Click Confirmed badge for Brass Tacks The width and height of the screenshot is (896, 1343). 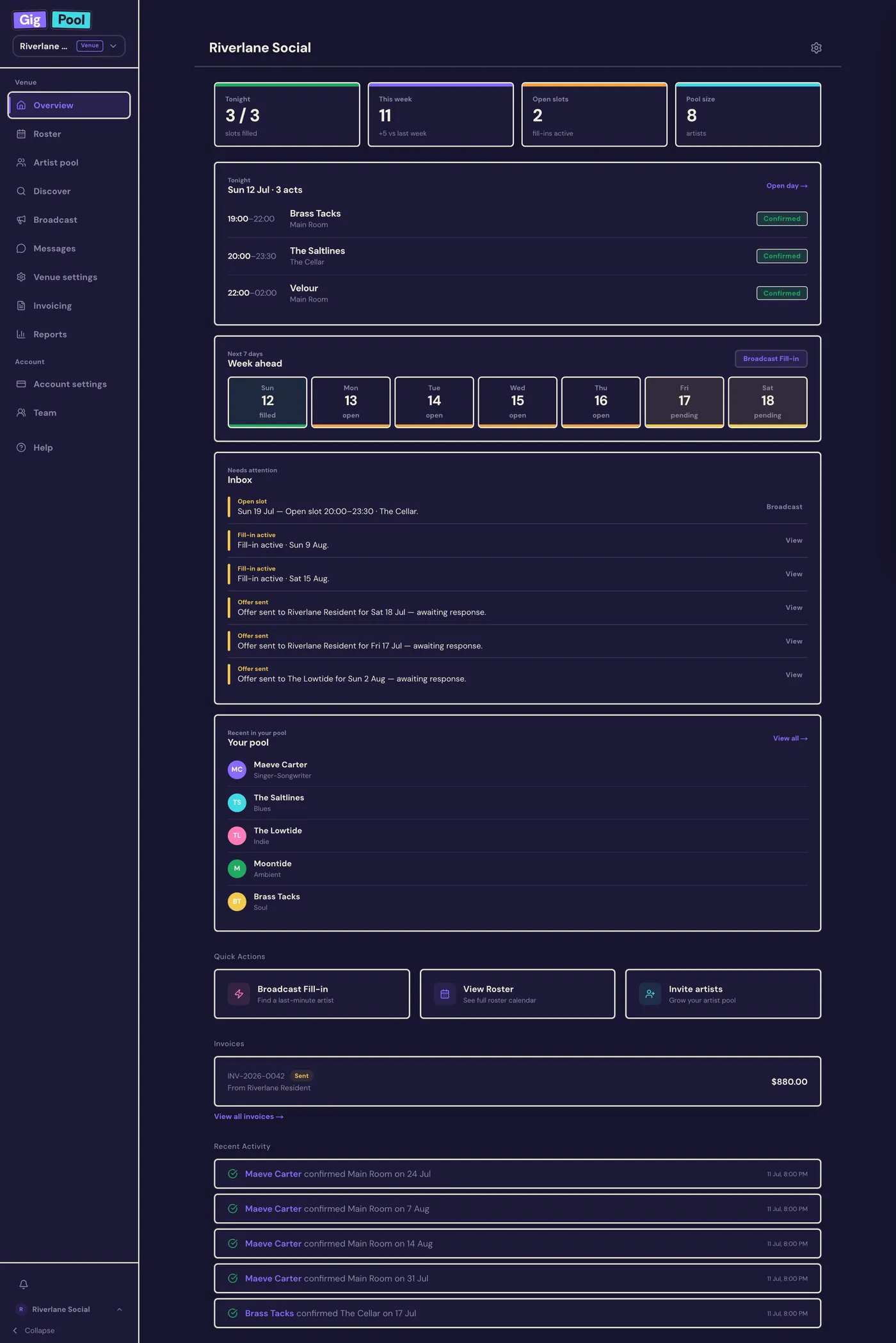[x=781, y=219]
